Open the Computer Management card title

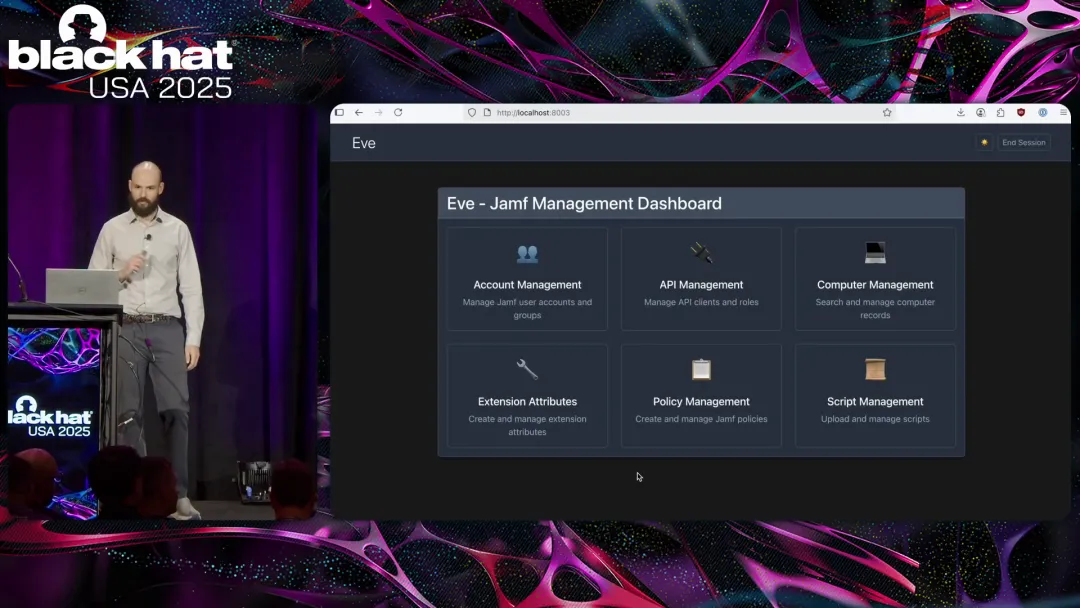[875, 285]
